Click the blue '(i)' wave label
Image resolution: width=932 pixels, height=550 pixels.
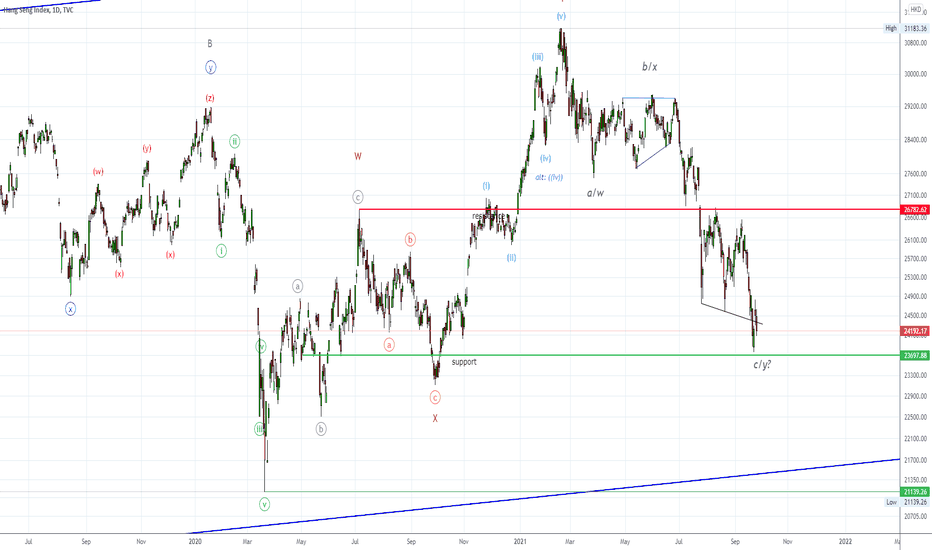486,186
